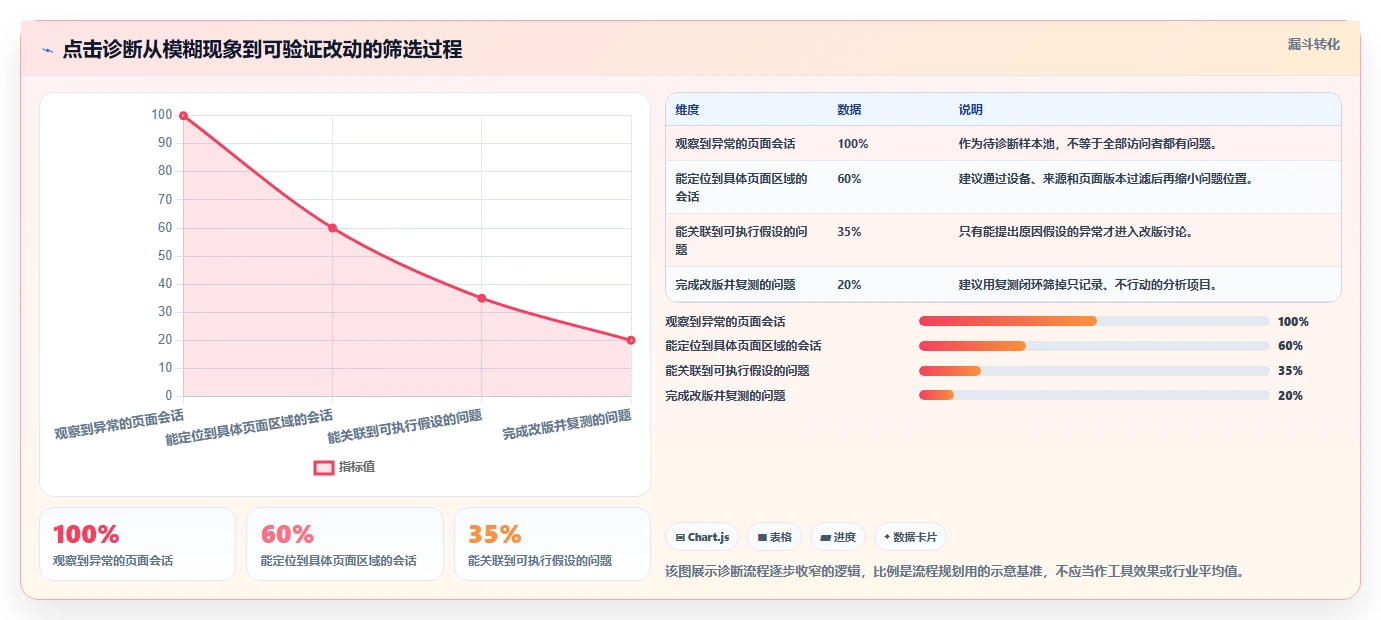This screenshot has height=620, width=1381.
Task: Click the Chart.js chip
Action: pos(702,537)
